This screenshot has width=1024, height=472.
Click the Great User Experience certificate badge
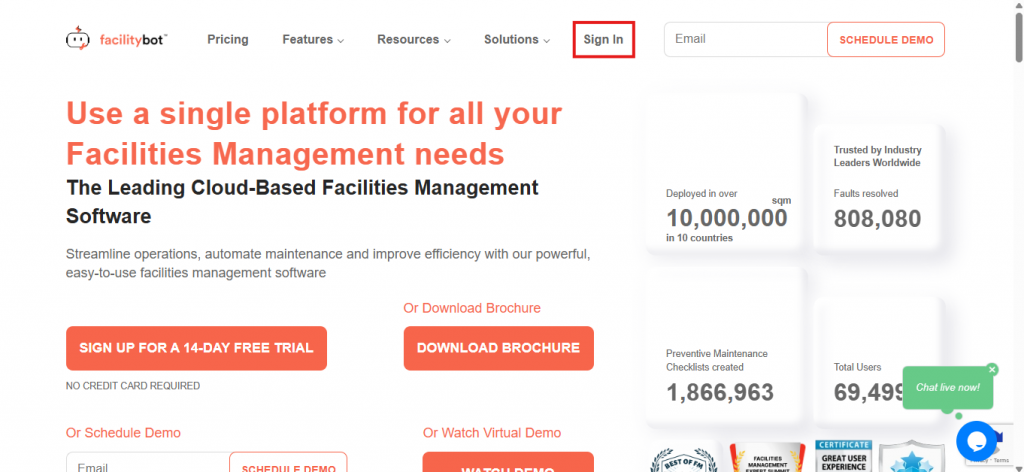click(x=843, y=456)
